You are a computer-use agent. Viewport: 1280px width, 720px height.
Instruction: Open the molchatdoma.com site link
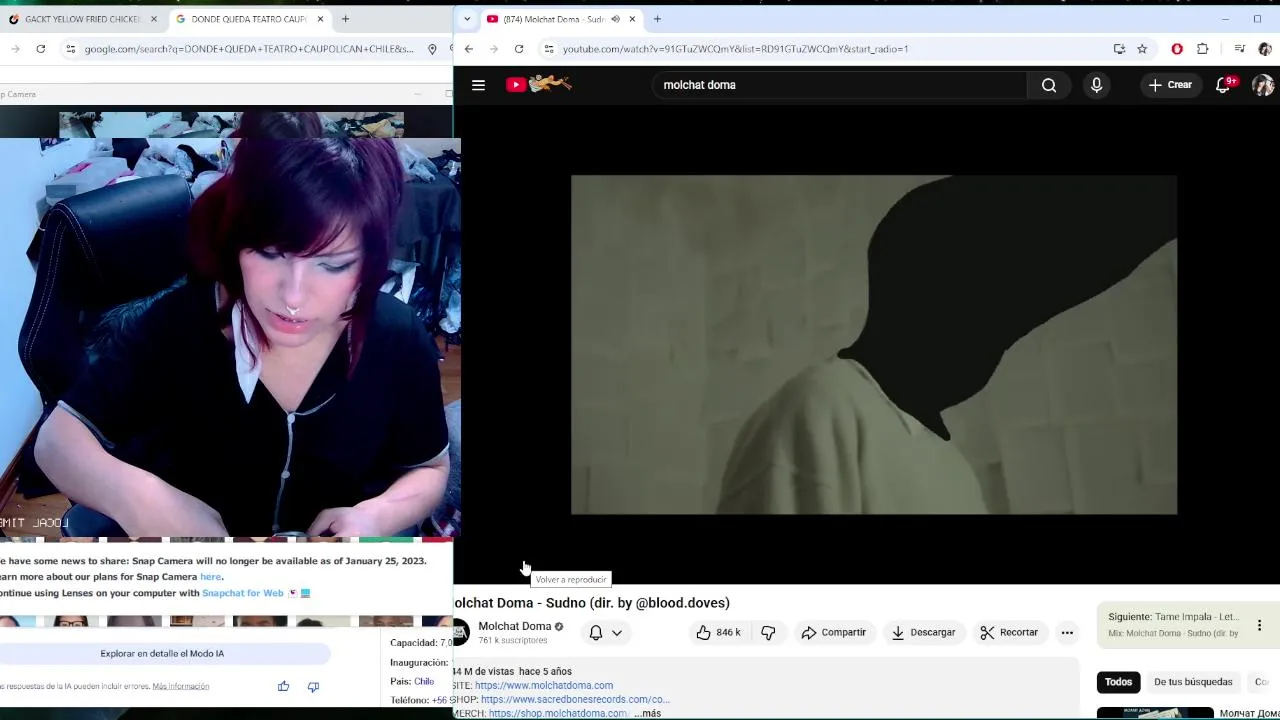[x=544, y=685]
